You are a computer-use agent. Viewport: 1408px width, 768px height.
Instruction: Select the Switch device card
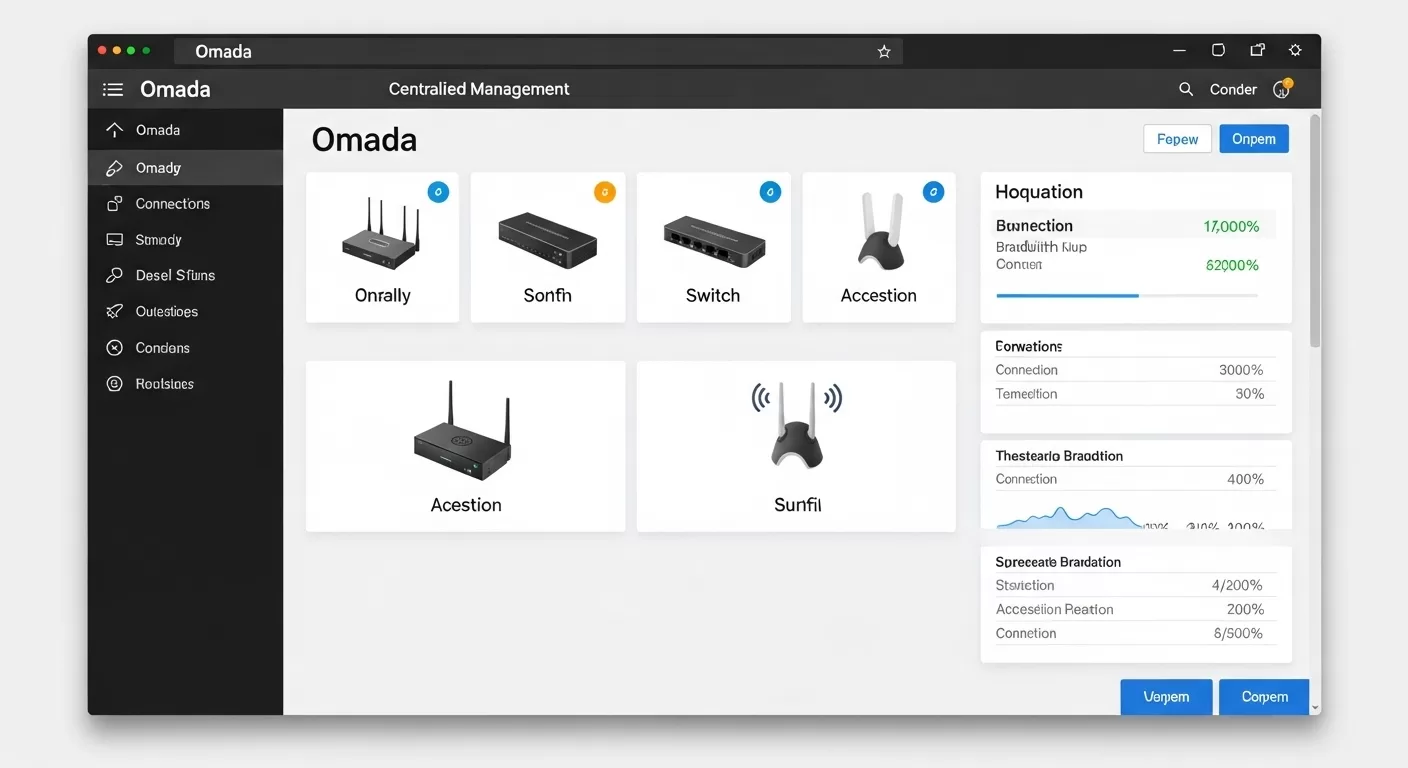713,247
